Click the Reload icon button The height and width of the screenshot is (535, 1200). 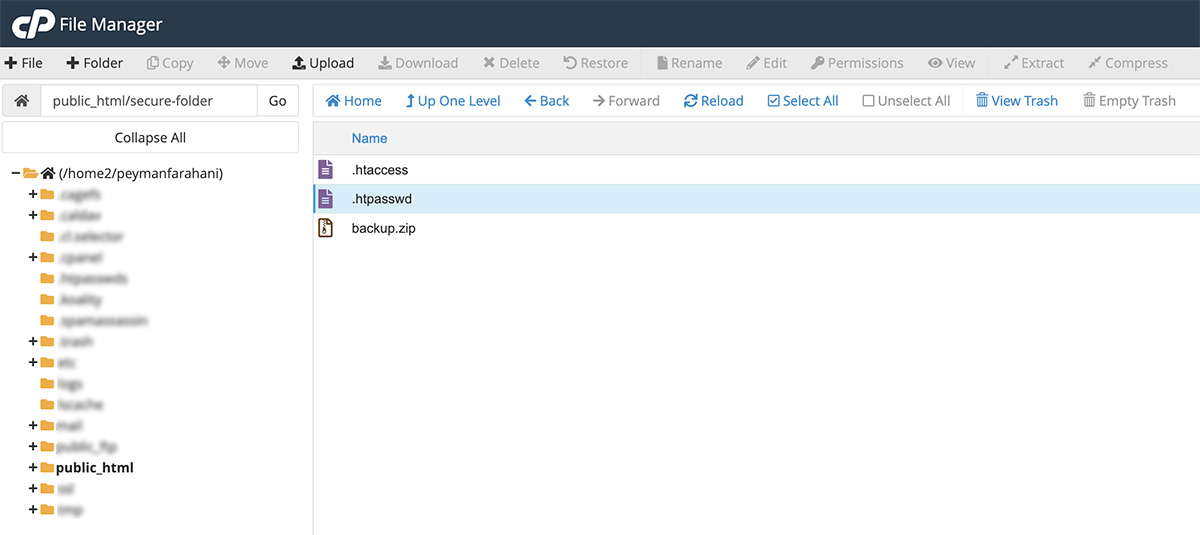(x=691, y=101)
